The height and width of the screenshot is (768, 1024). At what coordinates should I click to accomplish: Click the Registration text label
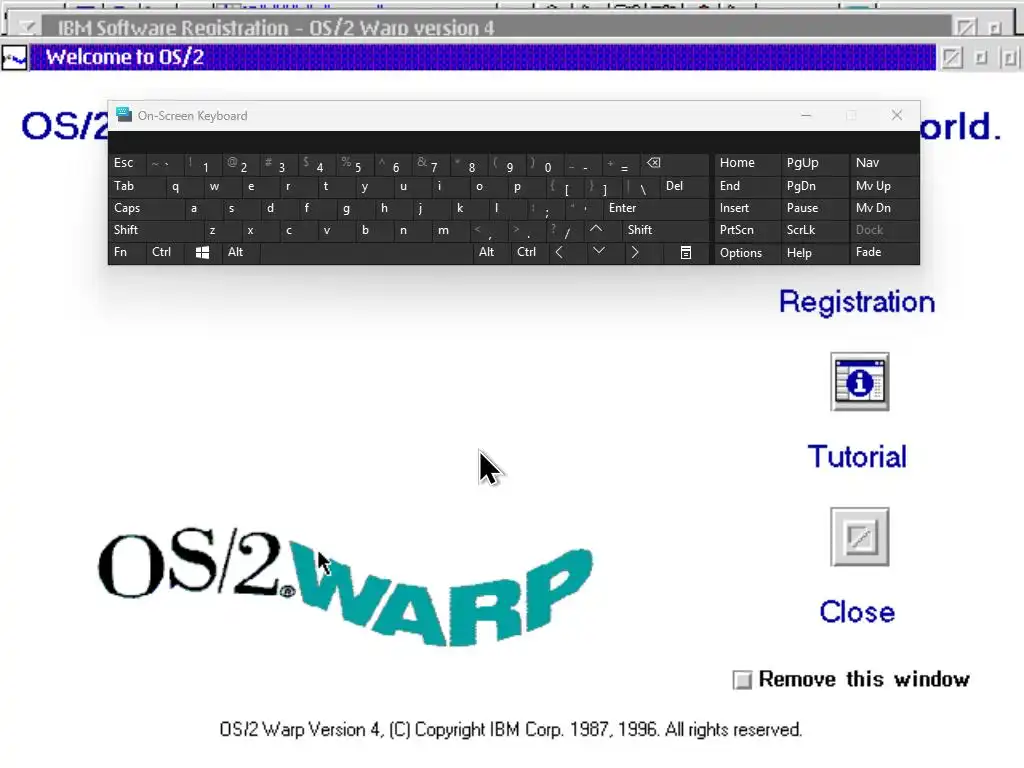tap(857, 302)
